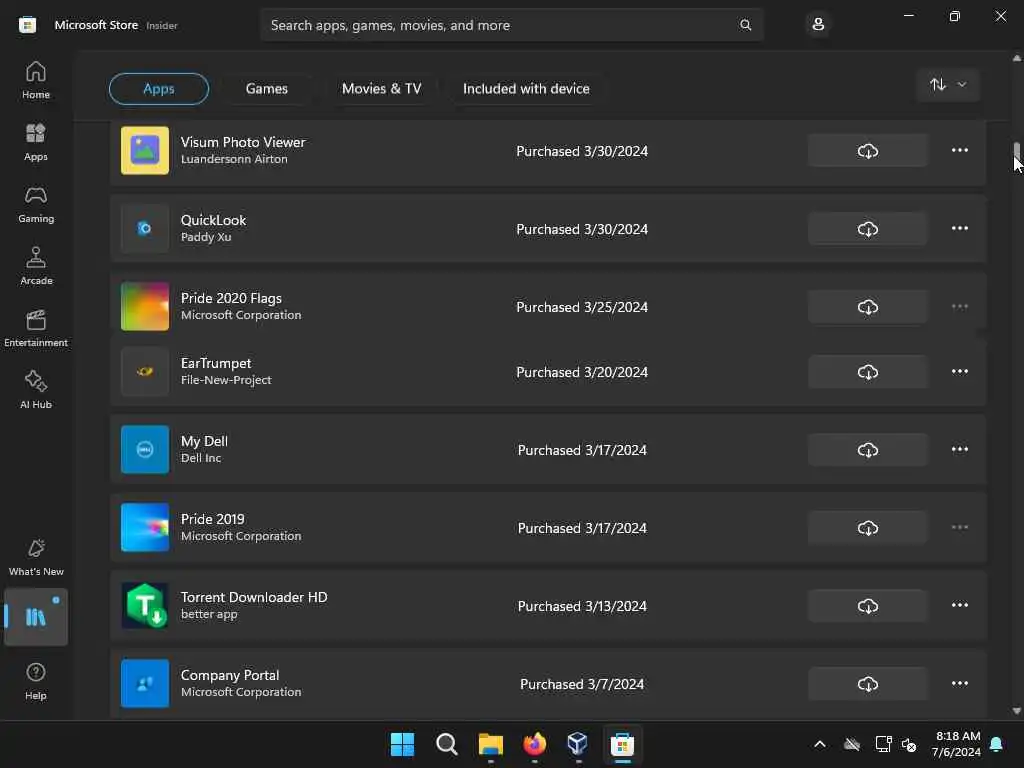
Task: Open the Windows Start menu
Action: coord(402,744)
